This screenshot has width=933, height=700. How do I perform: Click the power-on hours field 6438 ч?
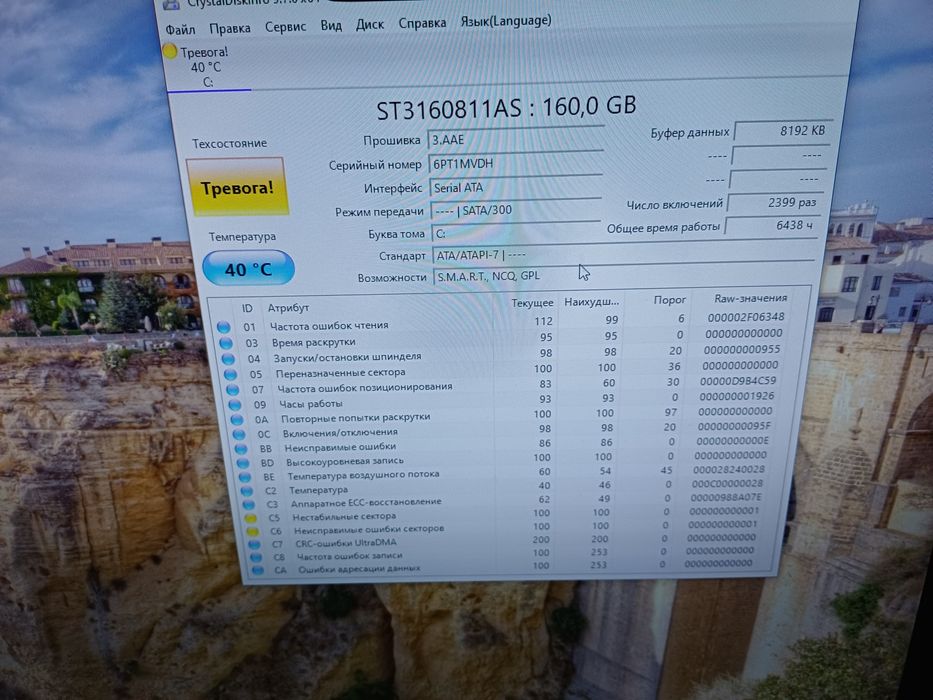point(771,226)
